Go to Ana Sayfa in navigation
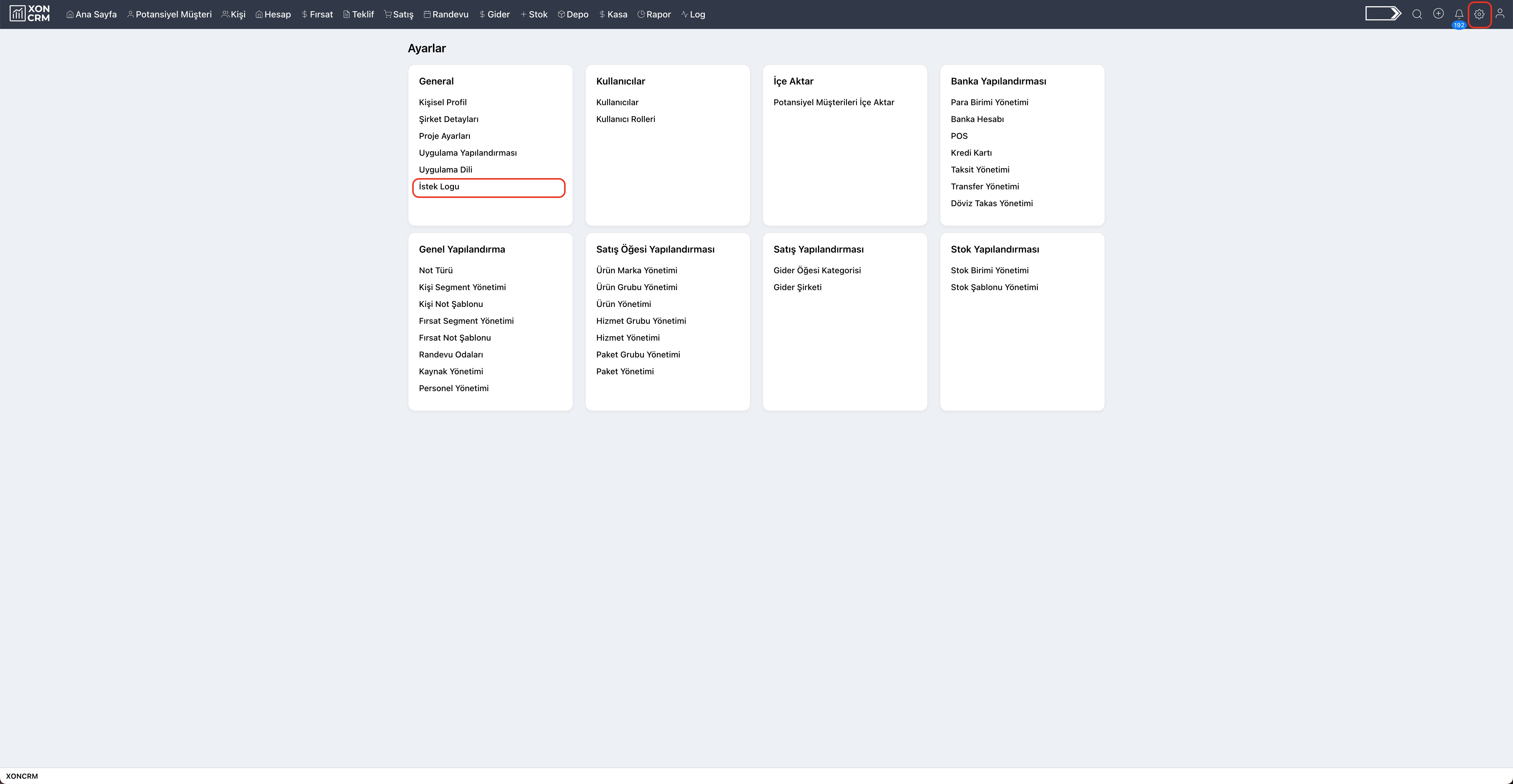1513x784 pixels. click(92, 14)
